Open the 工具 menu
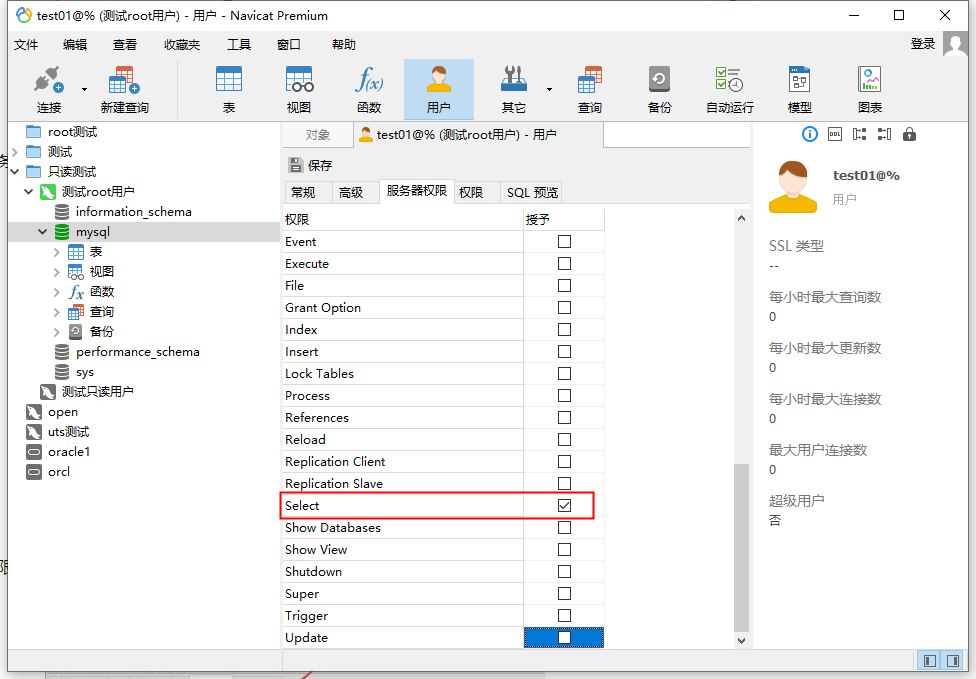 (238, 44)
